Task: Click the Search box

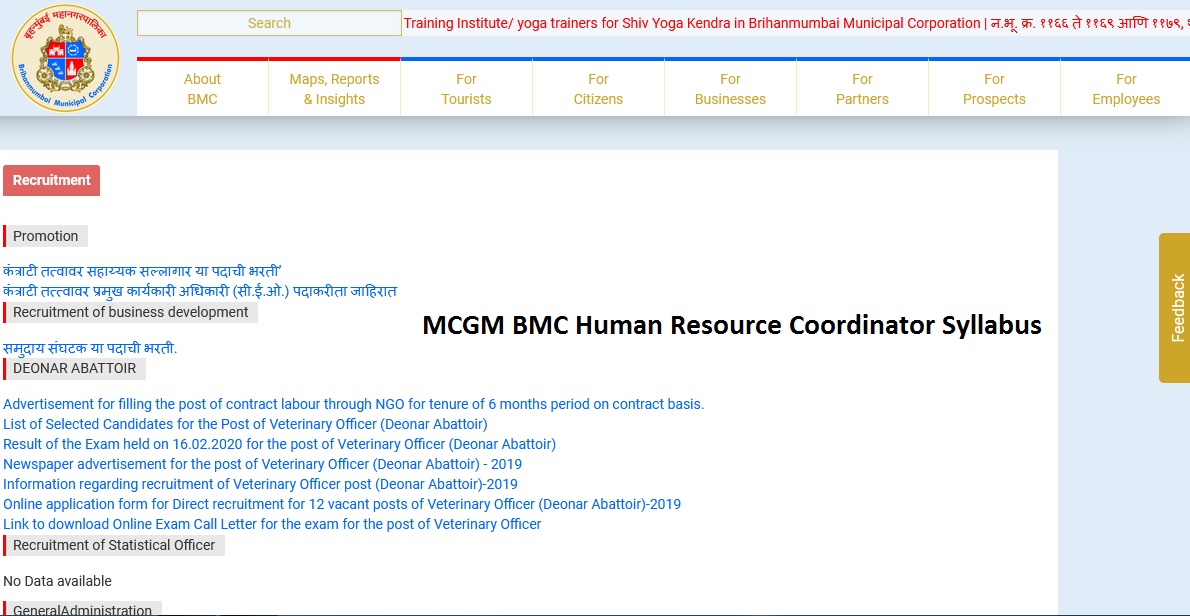Action: [x=268, y=22]
